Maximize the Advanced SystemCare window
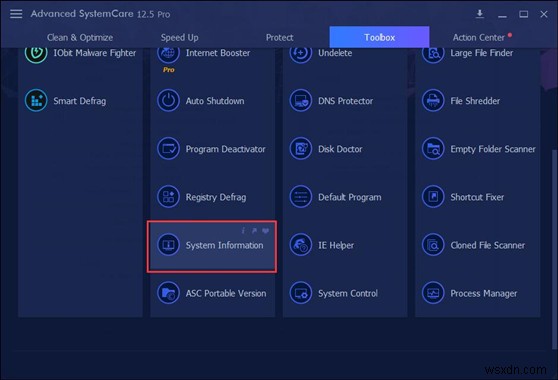The width and height of the screenshot is (558, 380). pos(523,14)
